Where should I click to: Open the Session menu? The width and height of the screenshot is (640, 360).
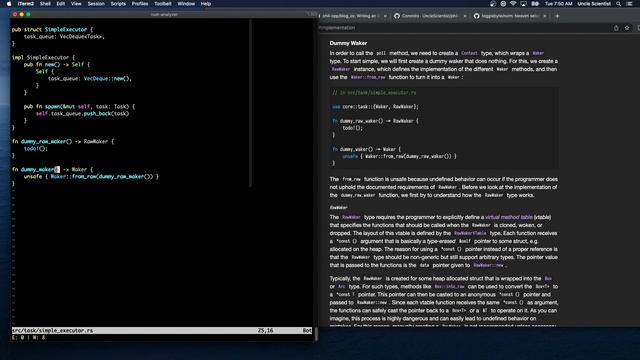(96, 4)
